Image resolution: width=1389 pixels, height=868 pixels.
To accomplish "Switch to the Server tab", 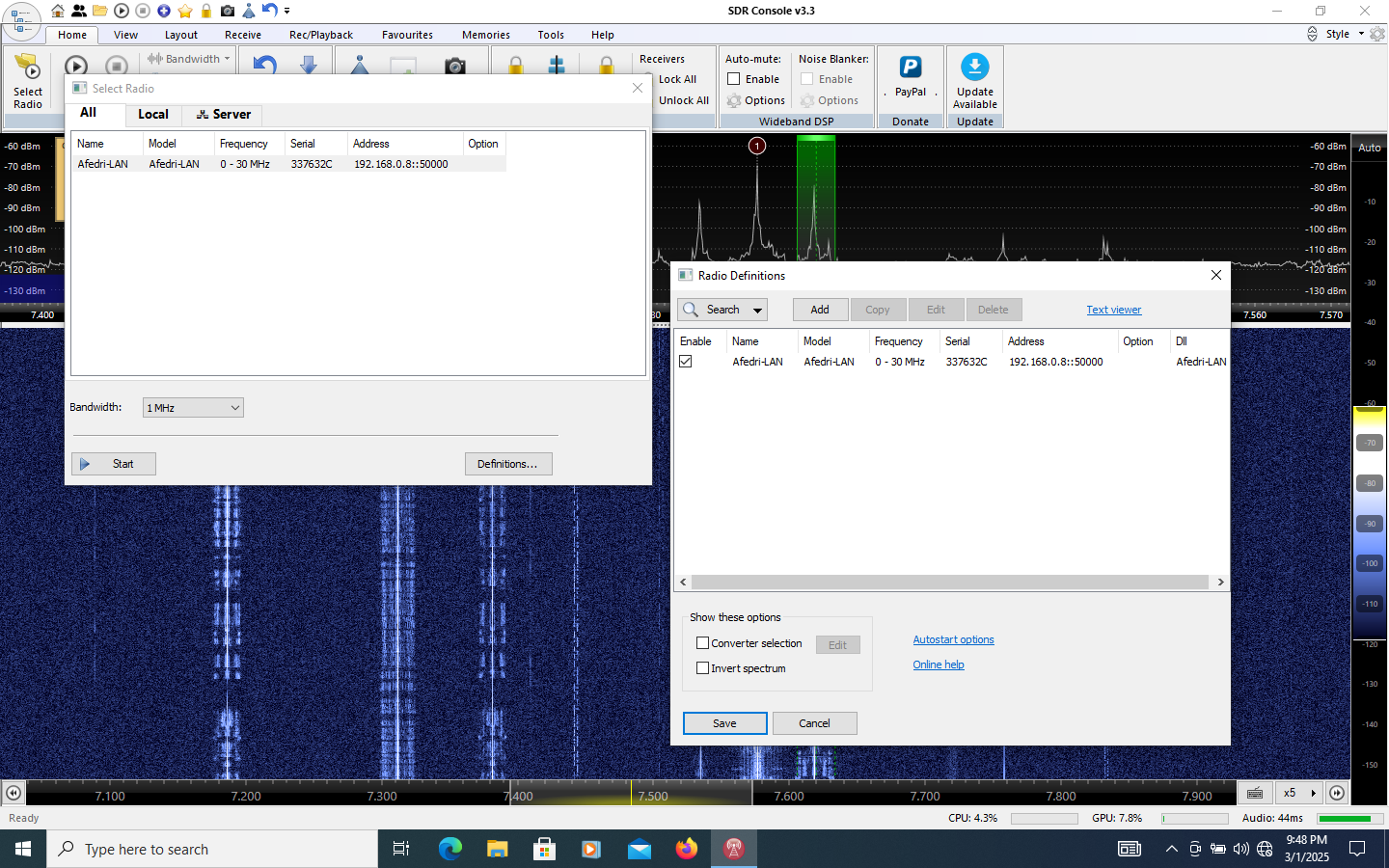I will 223,114.
